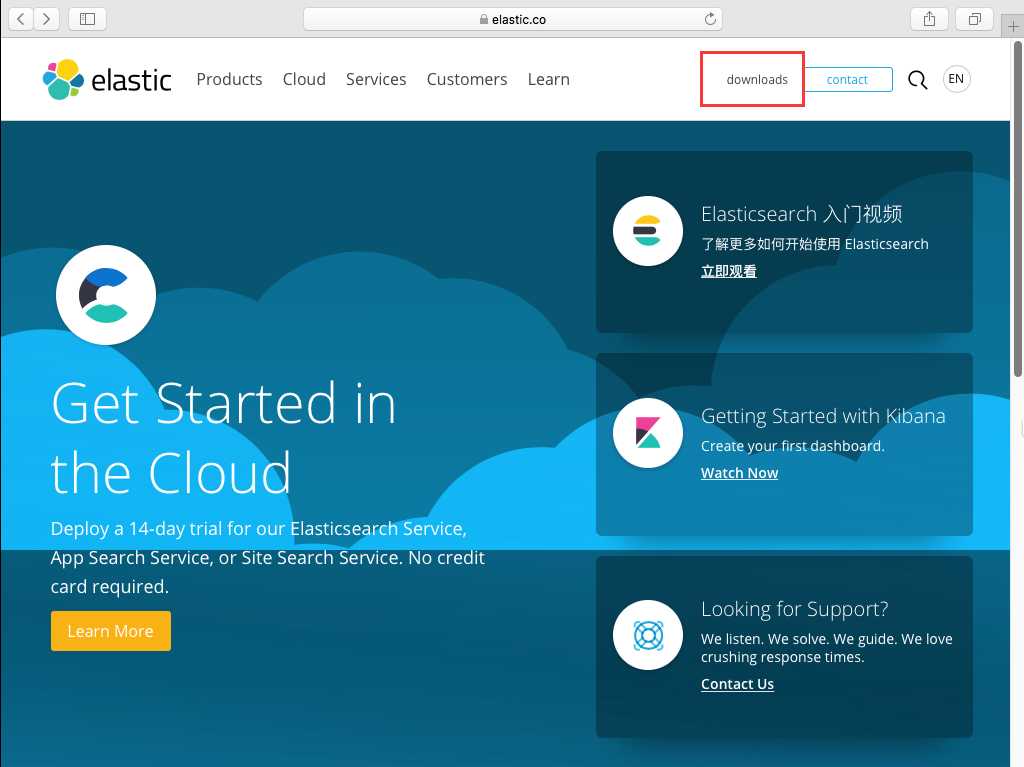Open a new tab with the plus button
Screen dimensions: 1024x767
point(1013,27)
